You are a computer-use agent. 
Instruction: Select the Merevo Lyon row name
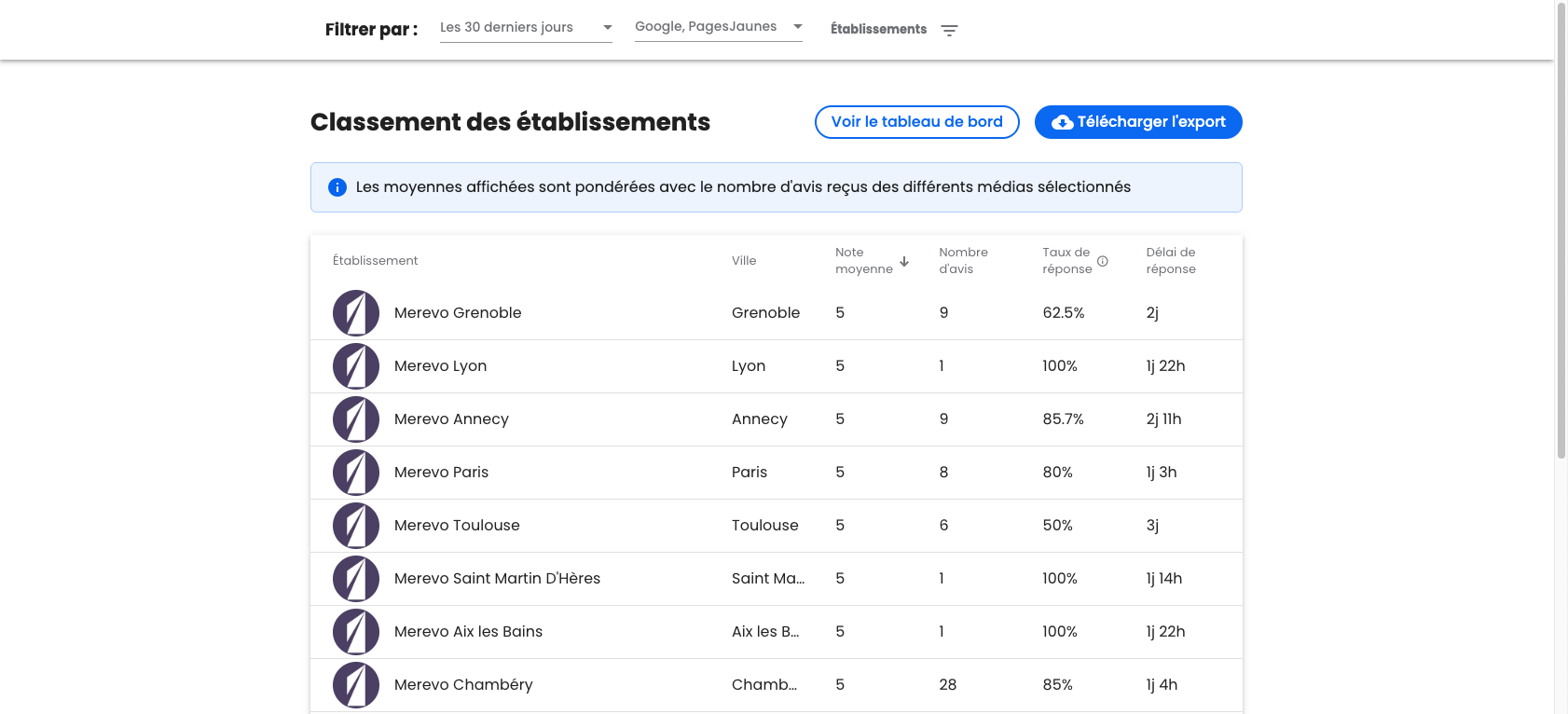click(440, 366)
